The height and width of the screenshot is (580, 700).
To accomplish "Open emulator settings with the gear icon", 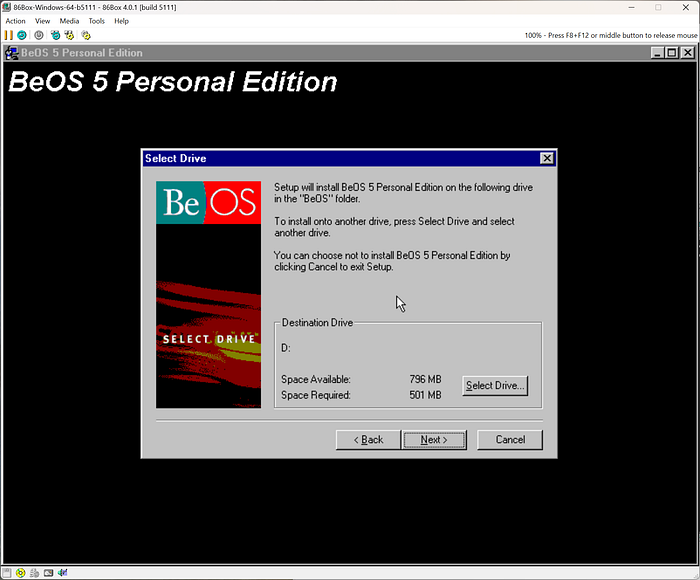I will click(x=86, y=35).
